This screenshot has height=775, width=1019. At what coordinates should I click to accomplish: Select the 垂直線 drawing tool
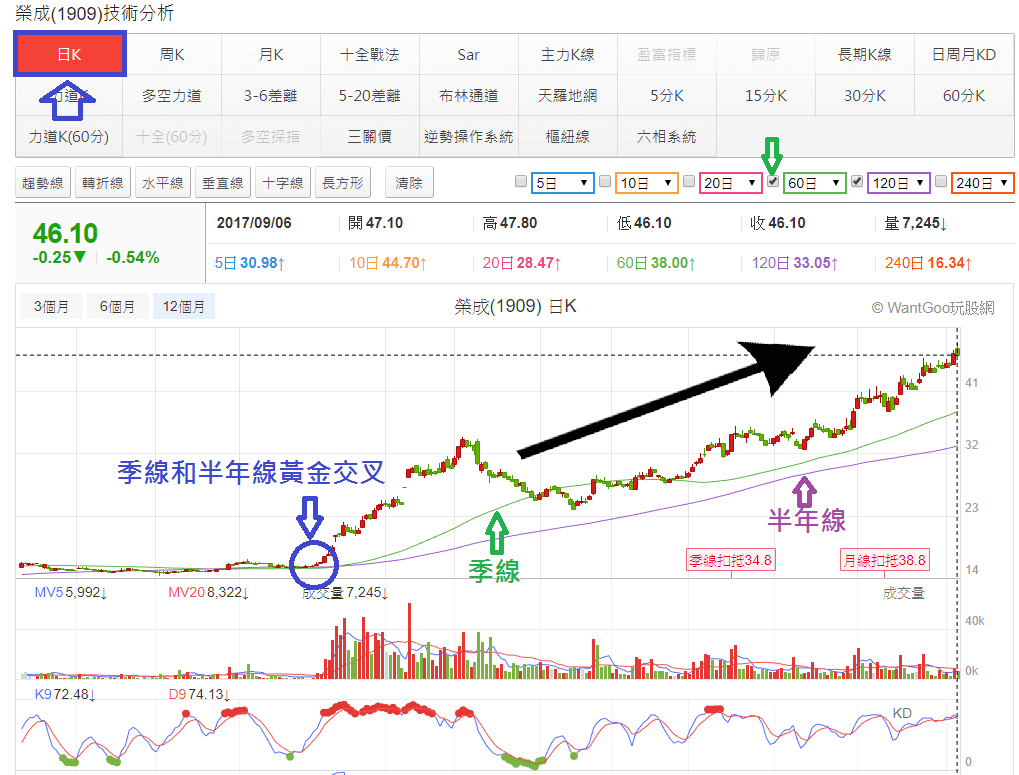tap(222, 183)
